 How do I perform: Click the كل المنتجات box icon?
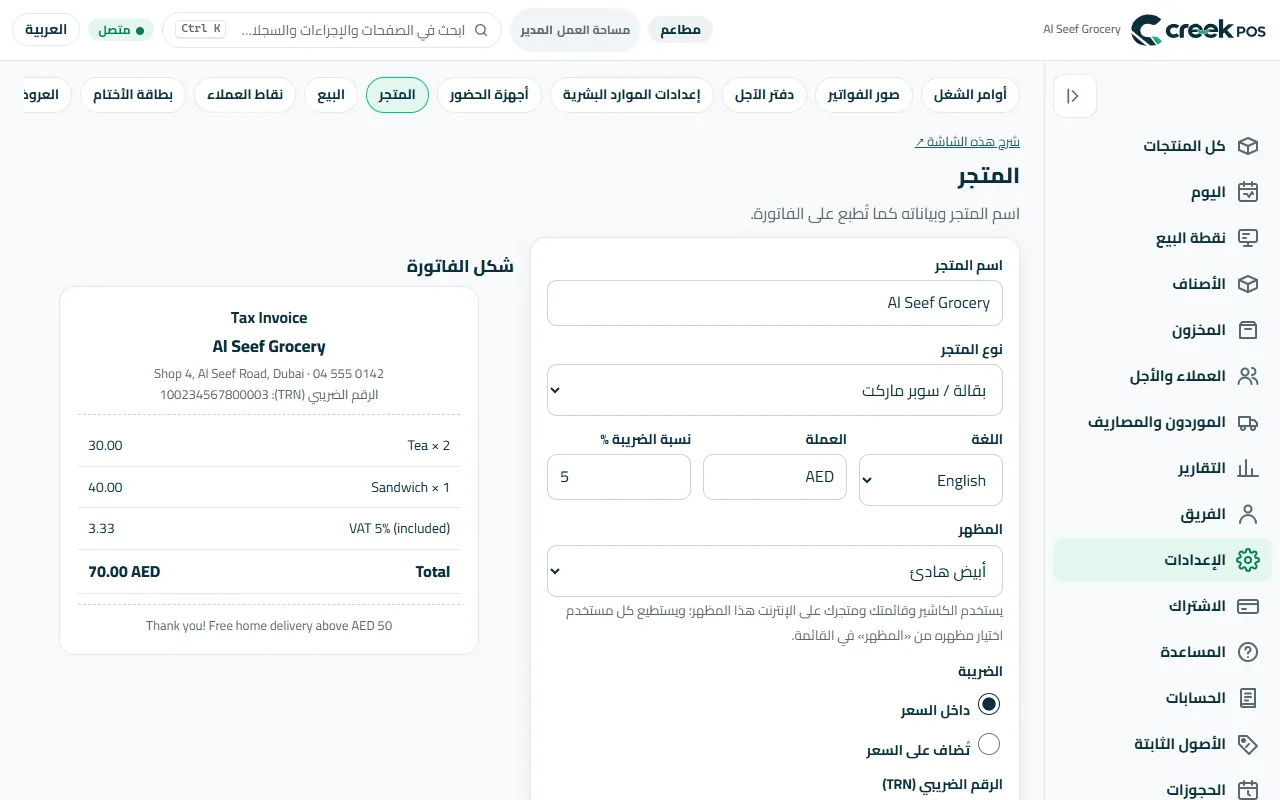pyautogui.click(x=1247, y=146)
